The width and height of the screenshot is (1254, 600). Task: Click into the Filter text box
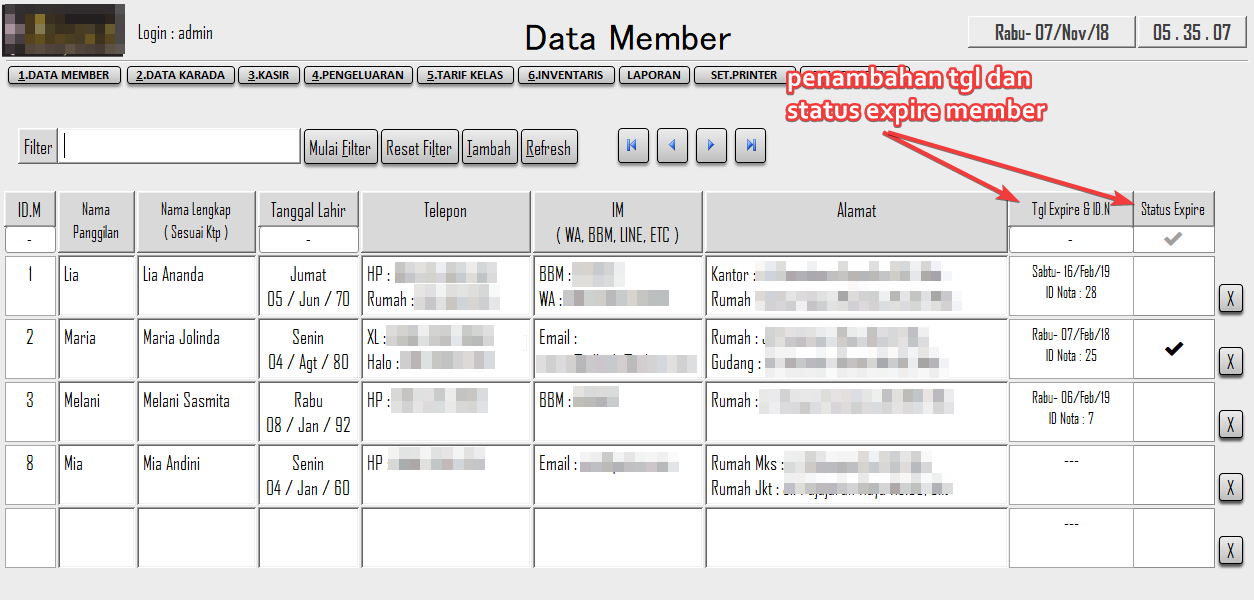(180, 147)
